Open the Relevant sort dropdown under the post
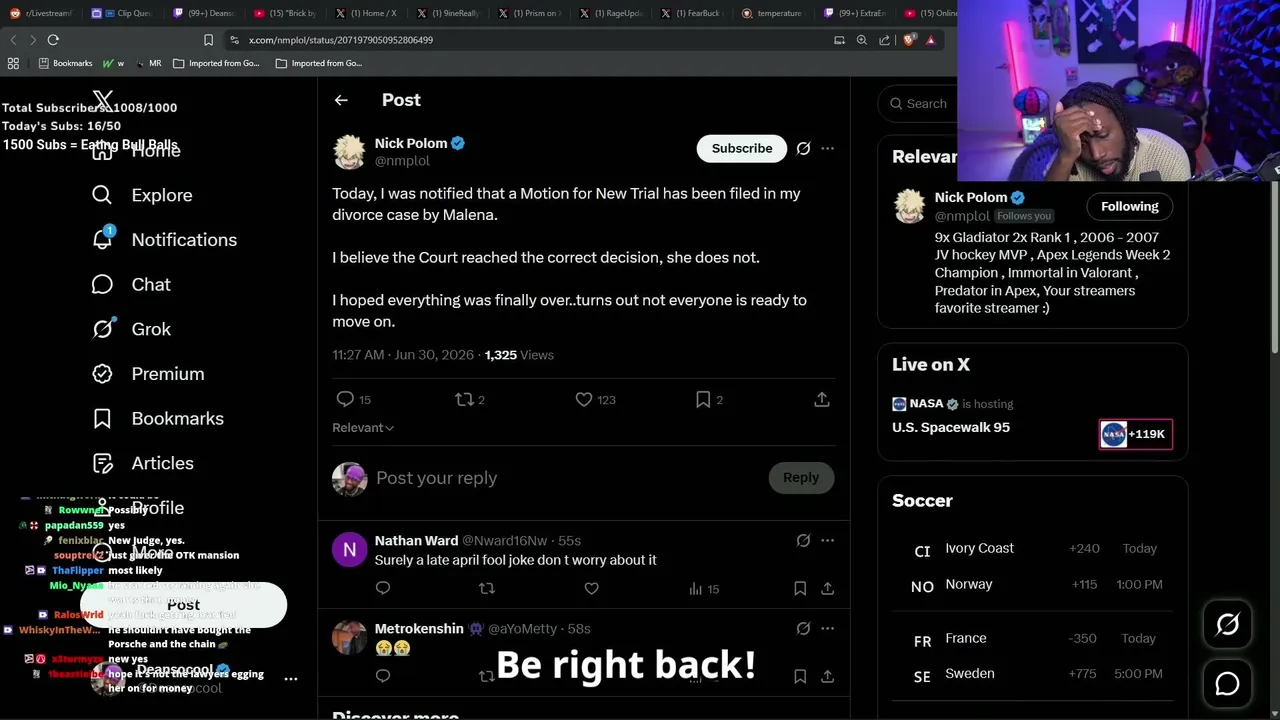 pos(363,428)
